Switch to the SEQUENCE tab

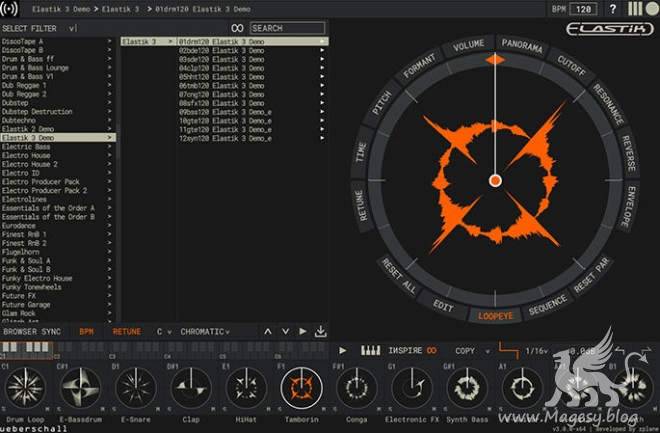548,305
